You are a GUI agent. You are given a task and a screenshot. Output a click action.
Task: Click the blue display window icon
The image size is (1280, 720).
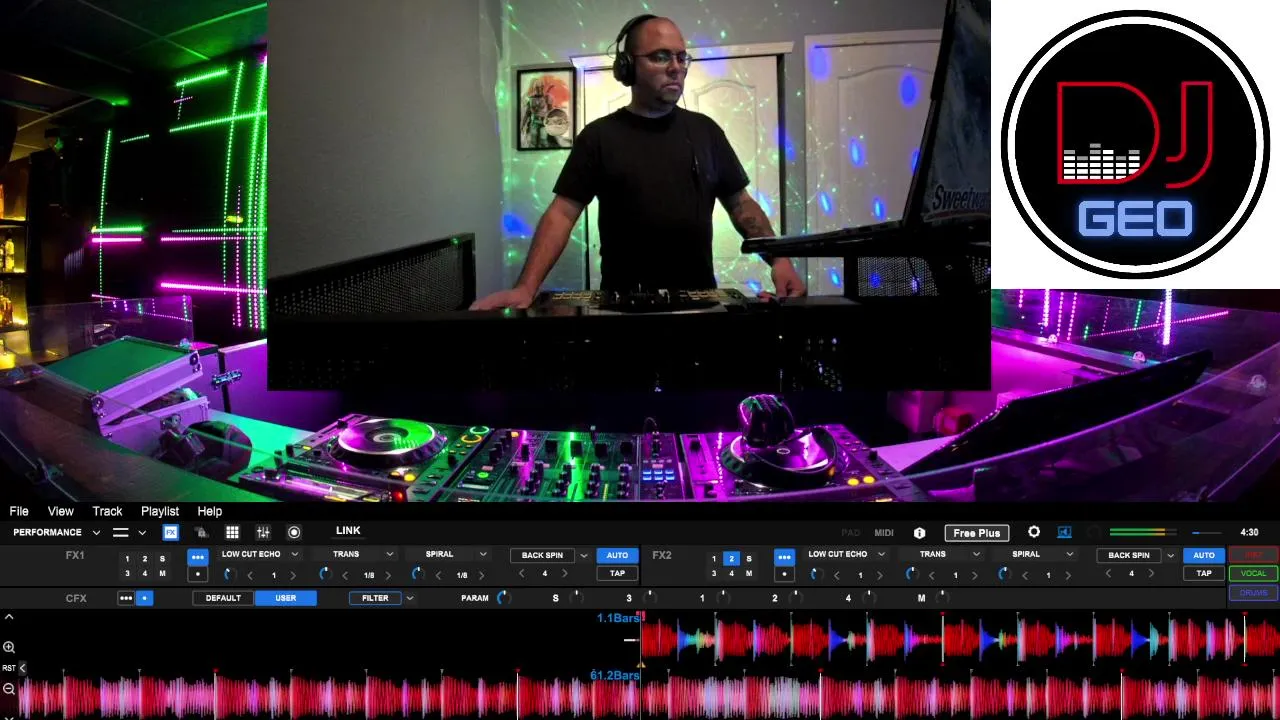coord(1064,532)
